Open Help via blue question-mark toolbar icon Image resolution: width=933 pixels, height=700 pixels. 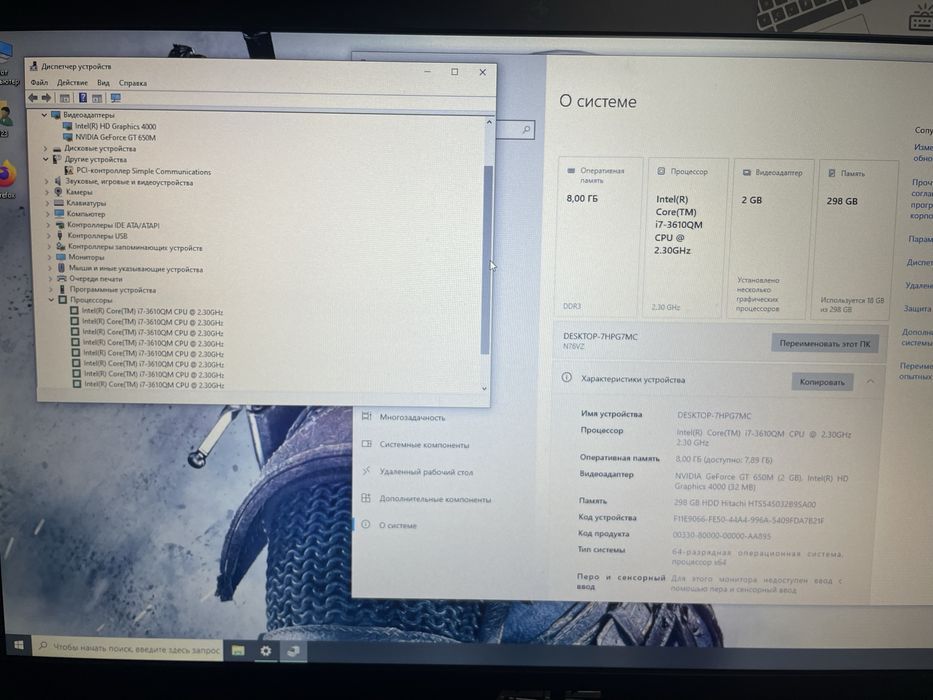pyautogui.click(x=83, y=98)
